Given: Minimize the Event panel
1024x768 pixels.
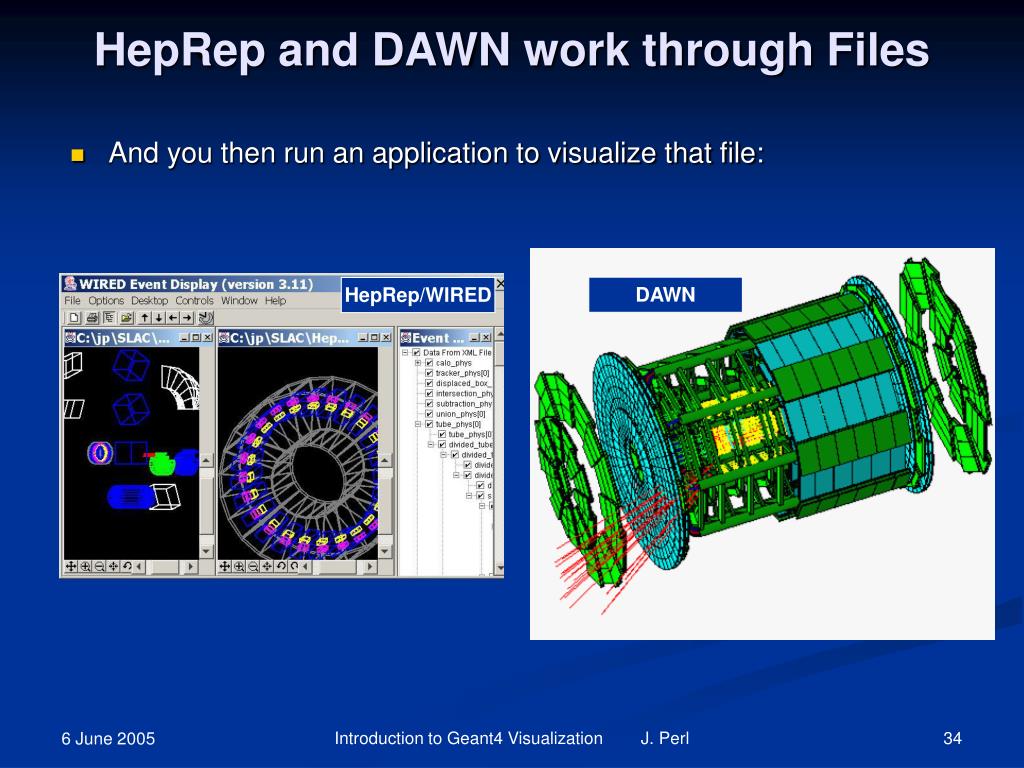Looking at the screenshot, I should [x=473, y=337].
